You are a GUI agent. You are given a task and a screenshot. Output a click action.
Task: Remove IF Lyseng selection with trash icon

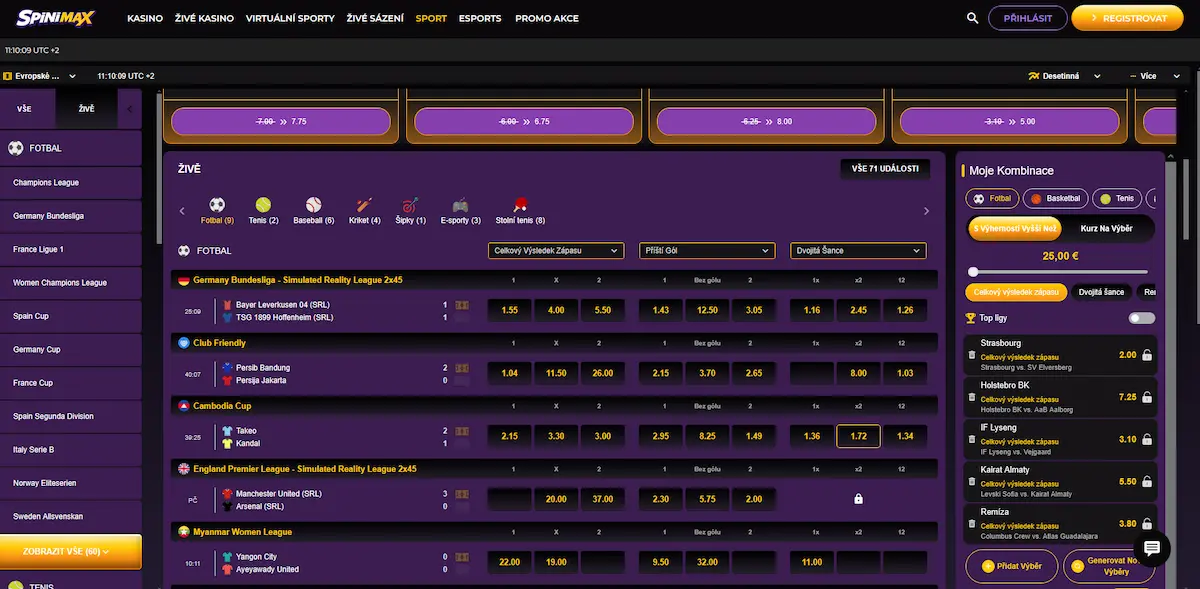pyautogui.click(x=972, y=439)
